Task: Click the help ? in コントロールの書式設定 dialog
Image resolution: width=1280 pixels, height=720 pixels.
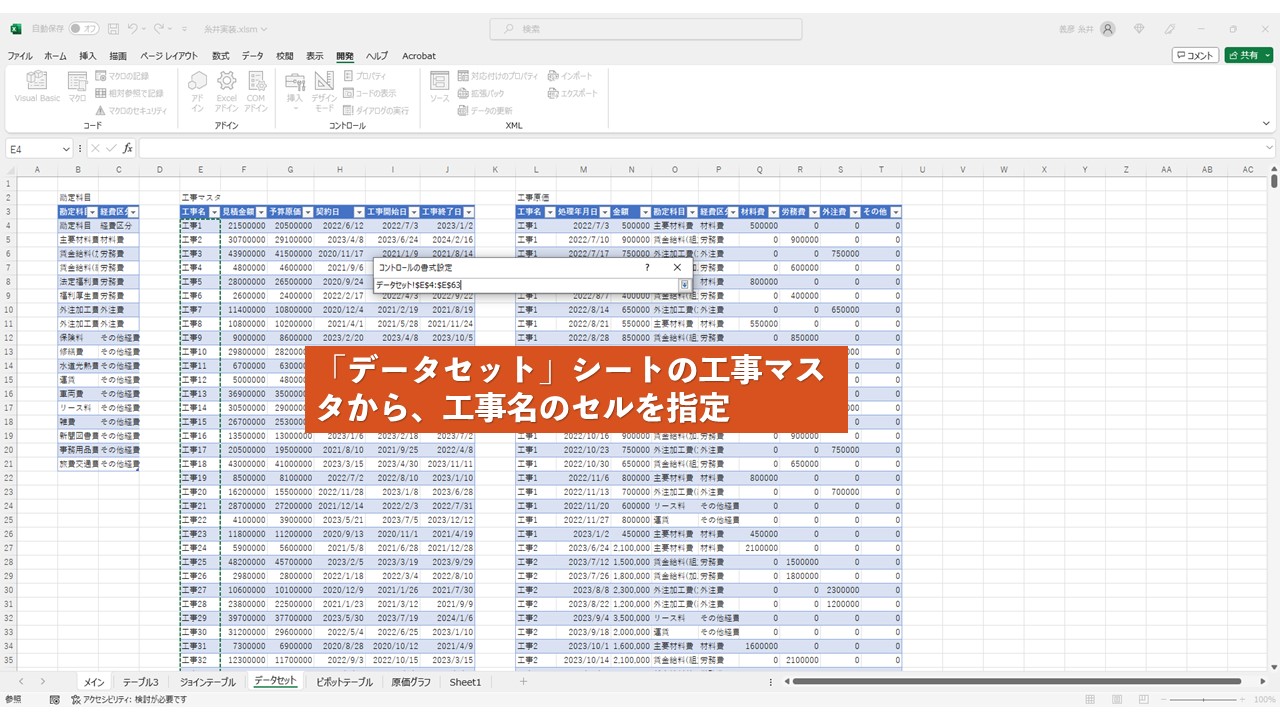Action: point(647,267)
